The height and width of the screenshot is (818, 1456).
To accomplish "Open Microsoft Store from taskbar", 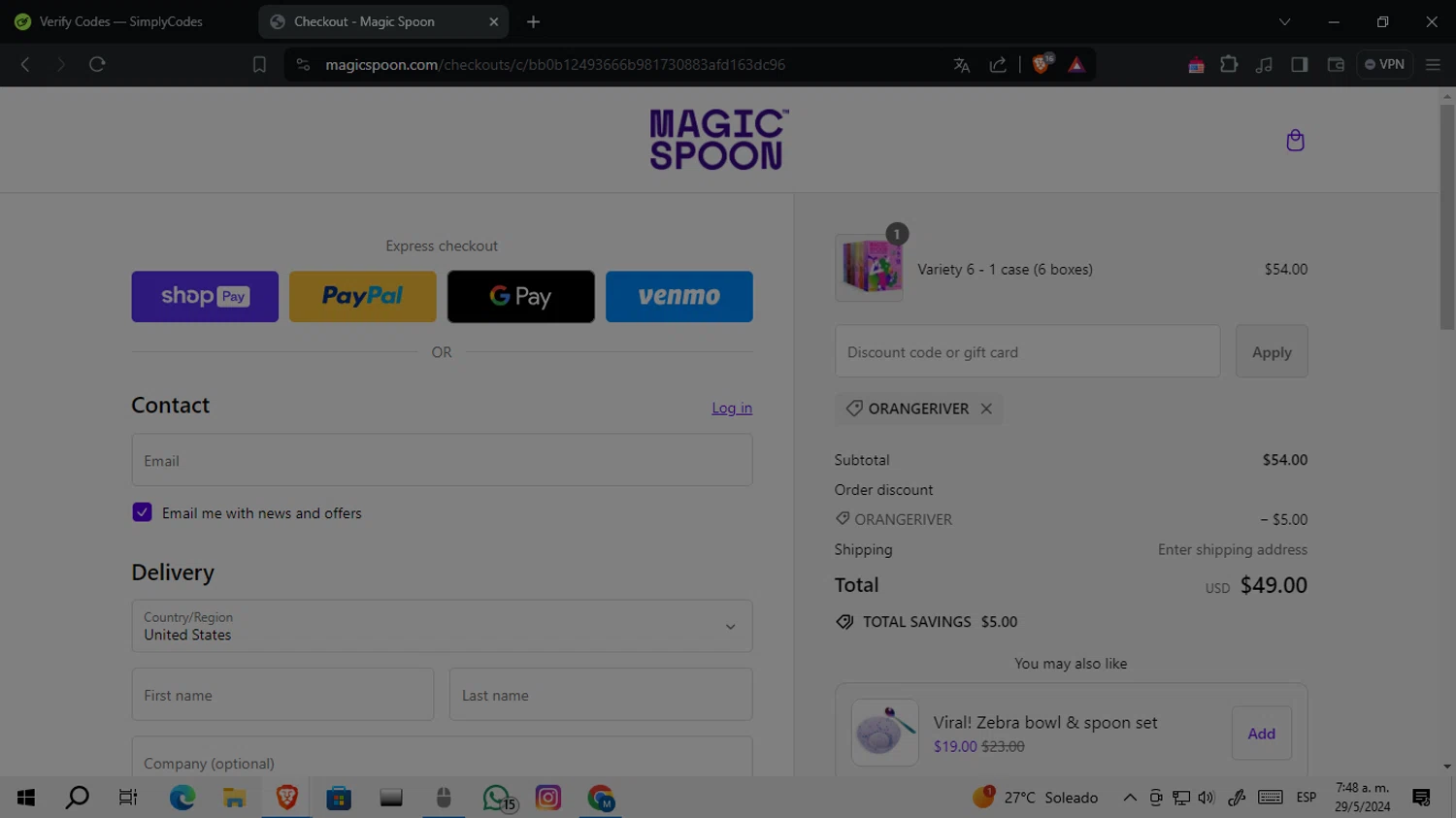I will pos(339,798).
